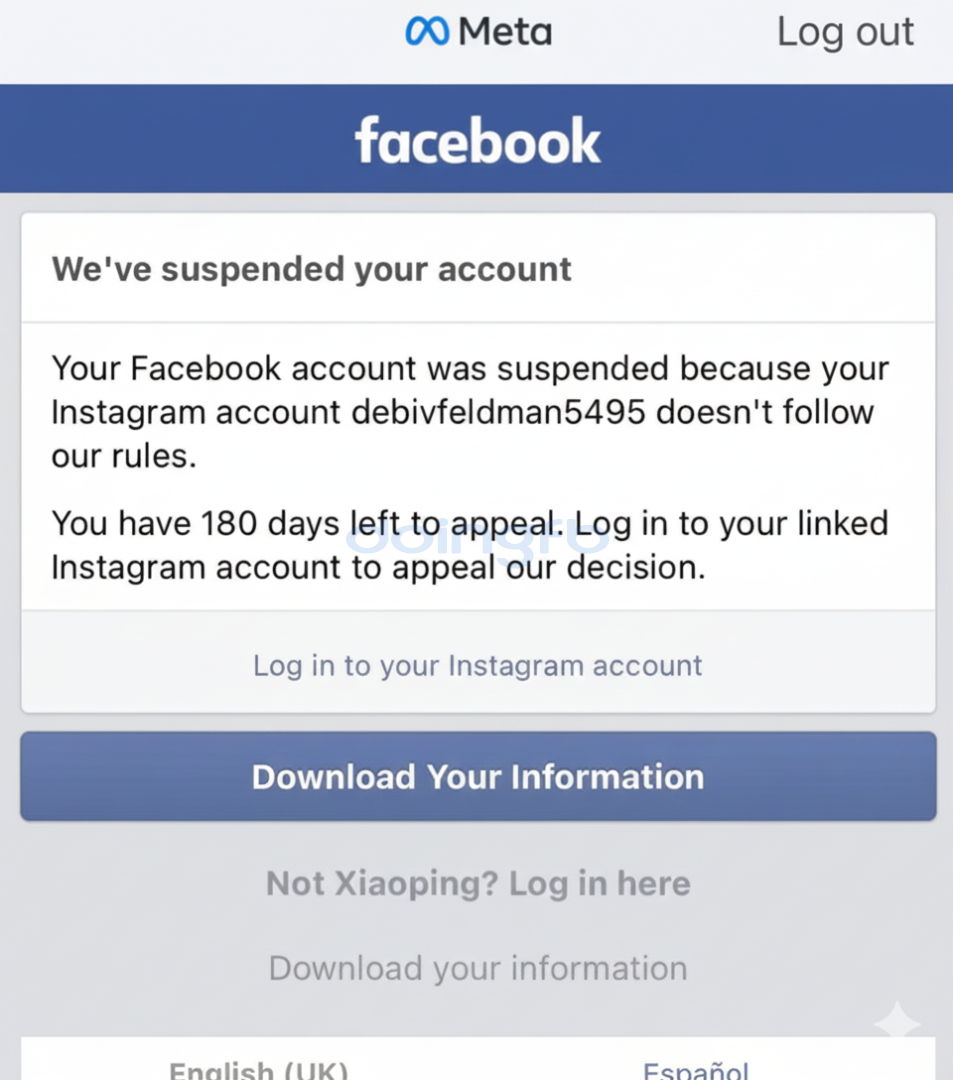Click the Instagram username debivfeldman5495
Viewport: 953px width, 1080px height.
click(498, 412)
